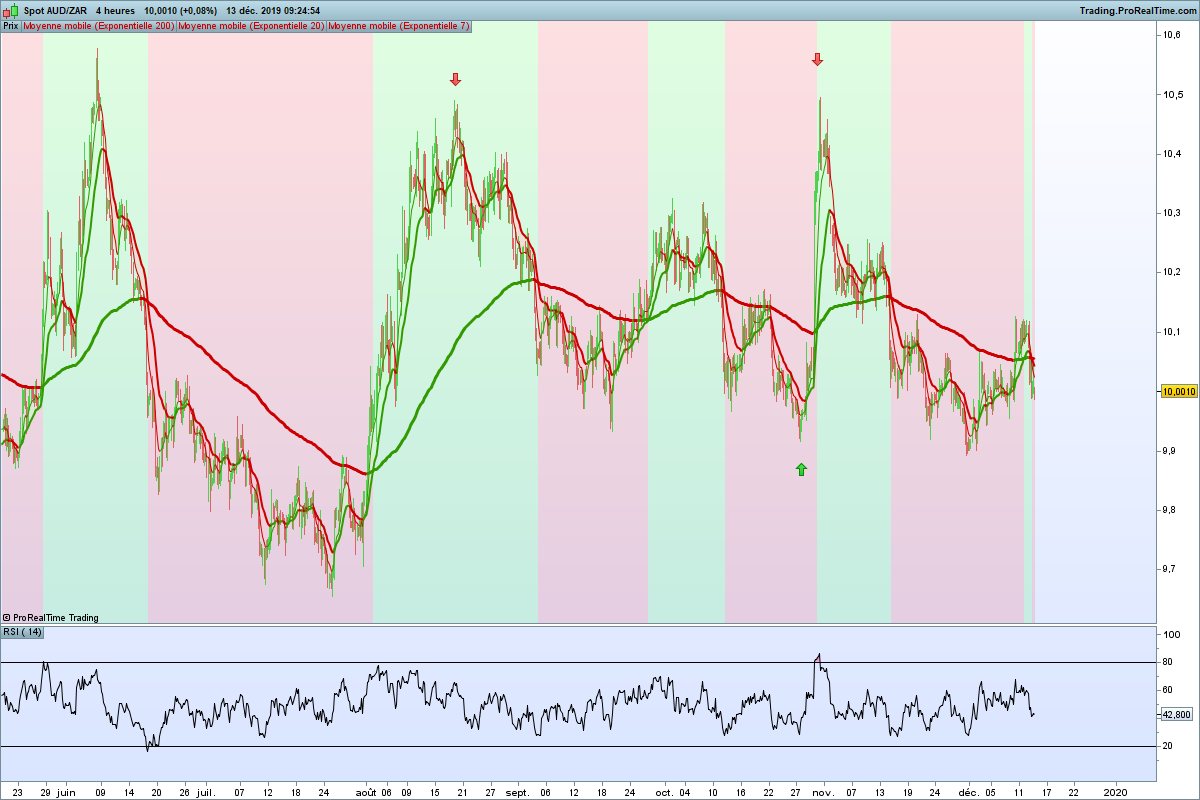Viewport: 1200px width, 800px height.
Task: Click the green up arrow signal near late octobre
Action: [x=801, y=468]
